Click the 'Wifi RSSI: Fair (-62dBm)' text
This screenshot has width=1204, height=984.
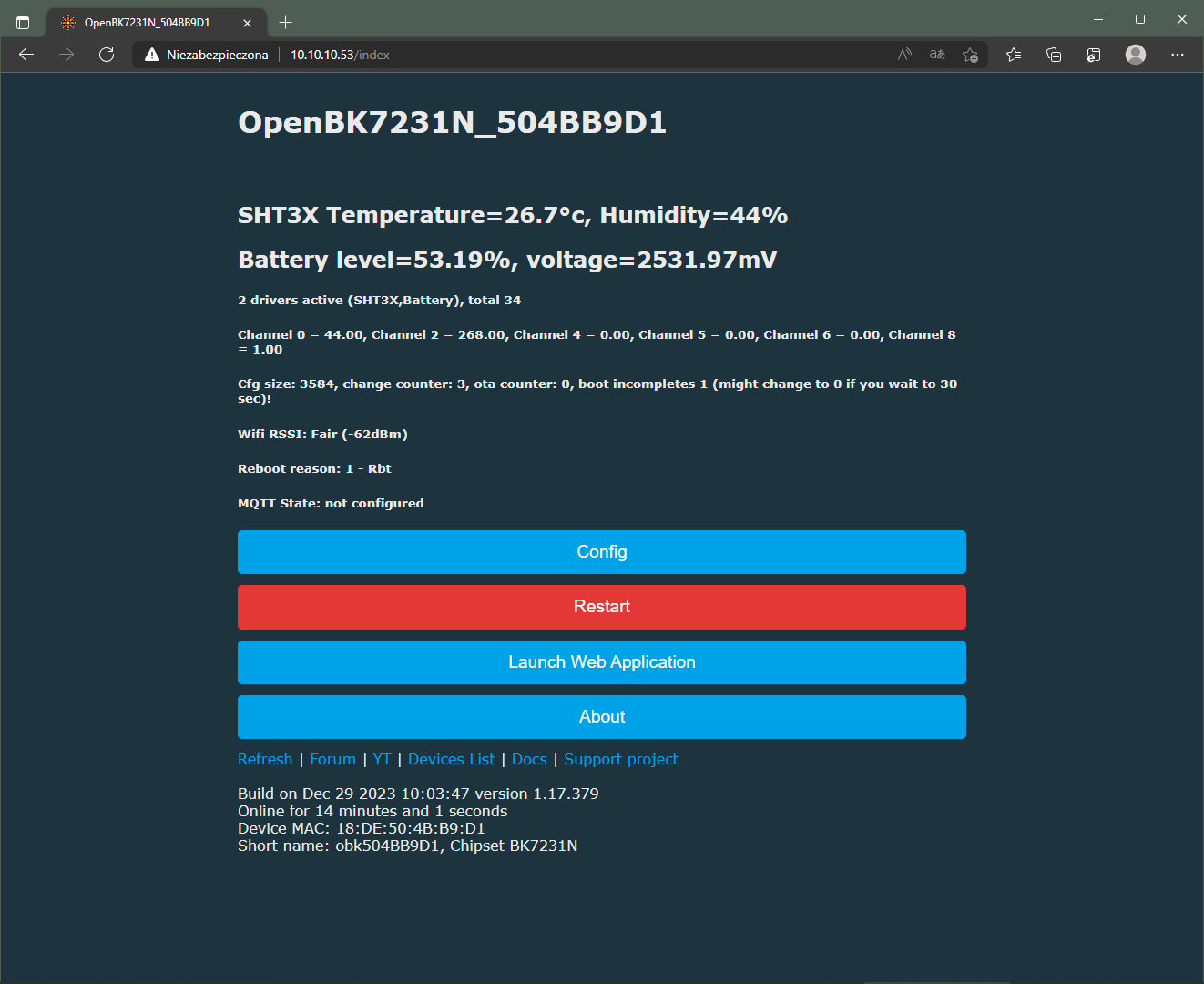click(x=322, y=434)
